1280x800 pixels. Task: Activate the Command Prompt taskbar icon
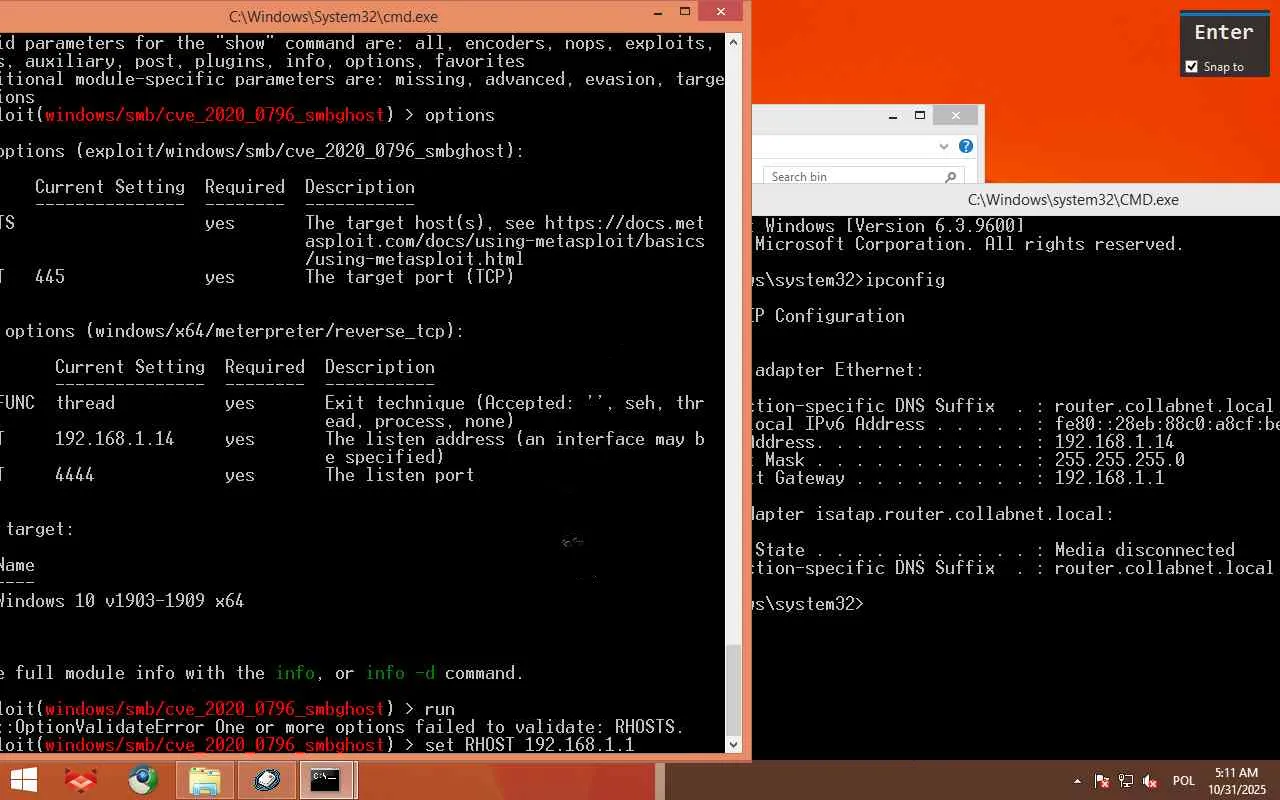point(325,780)
